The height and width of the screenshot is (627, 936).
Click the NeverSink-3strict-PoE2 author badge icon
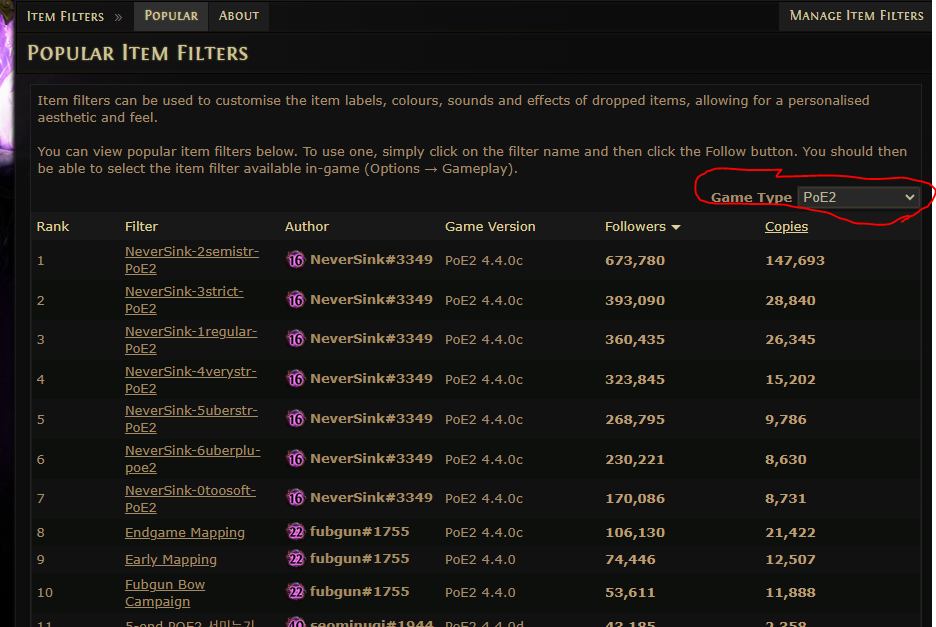[x=295, y=300]
